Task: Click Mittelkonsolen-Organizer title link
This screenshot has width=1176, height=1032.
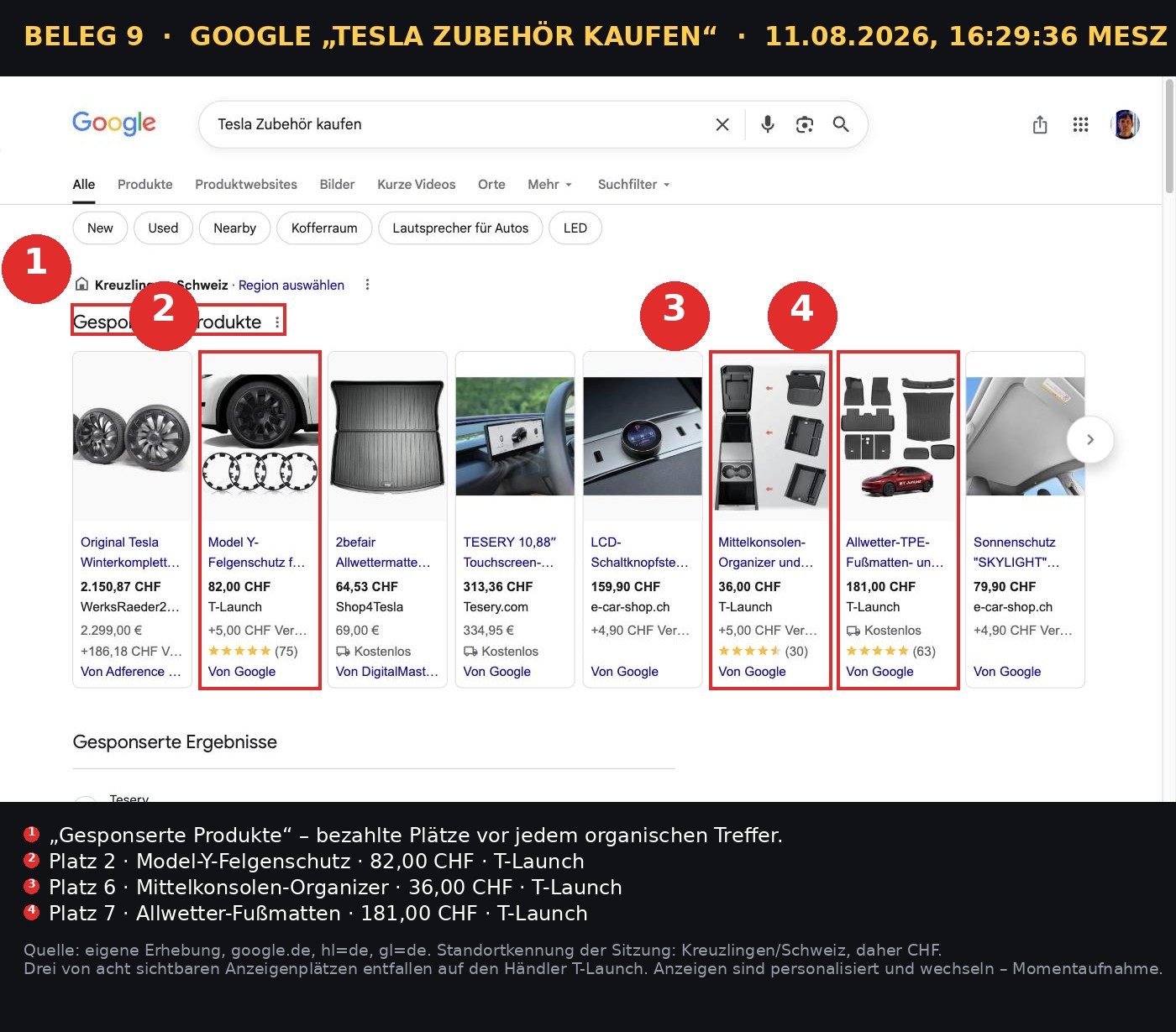Action: click(x=766, y=553)
